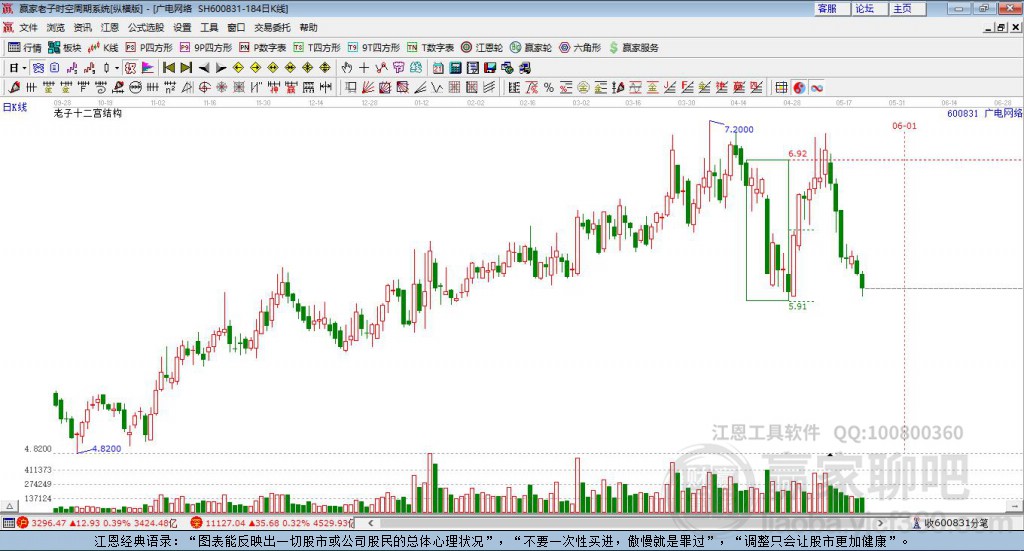This screenshot has height=551, width=1024.
Task: Open the 设置 menu
Action: tap(182, 27)
